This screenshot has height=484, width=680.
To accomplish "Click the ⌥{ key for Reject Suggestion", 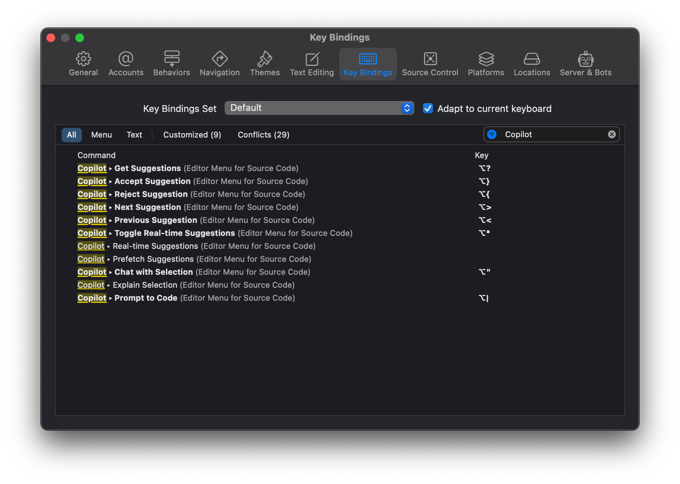I will [484, 194].
